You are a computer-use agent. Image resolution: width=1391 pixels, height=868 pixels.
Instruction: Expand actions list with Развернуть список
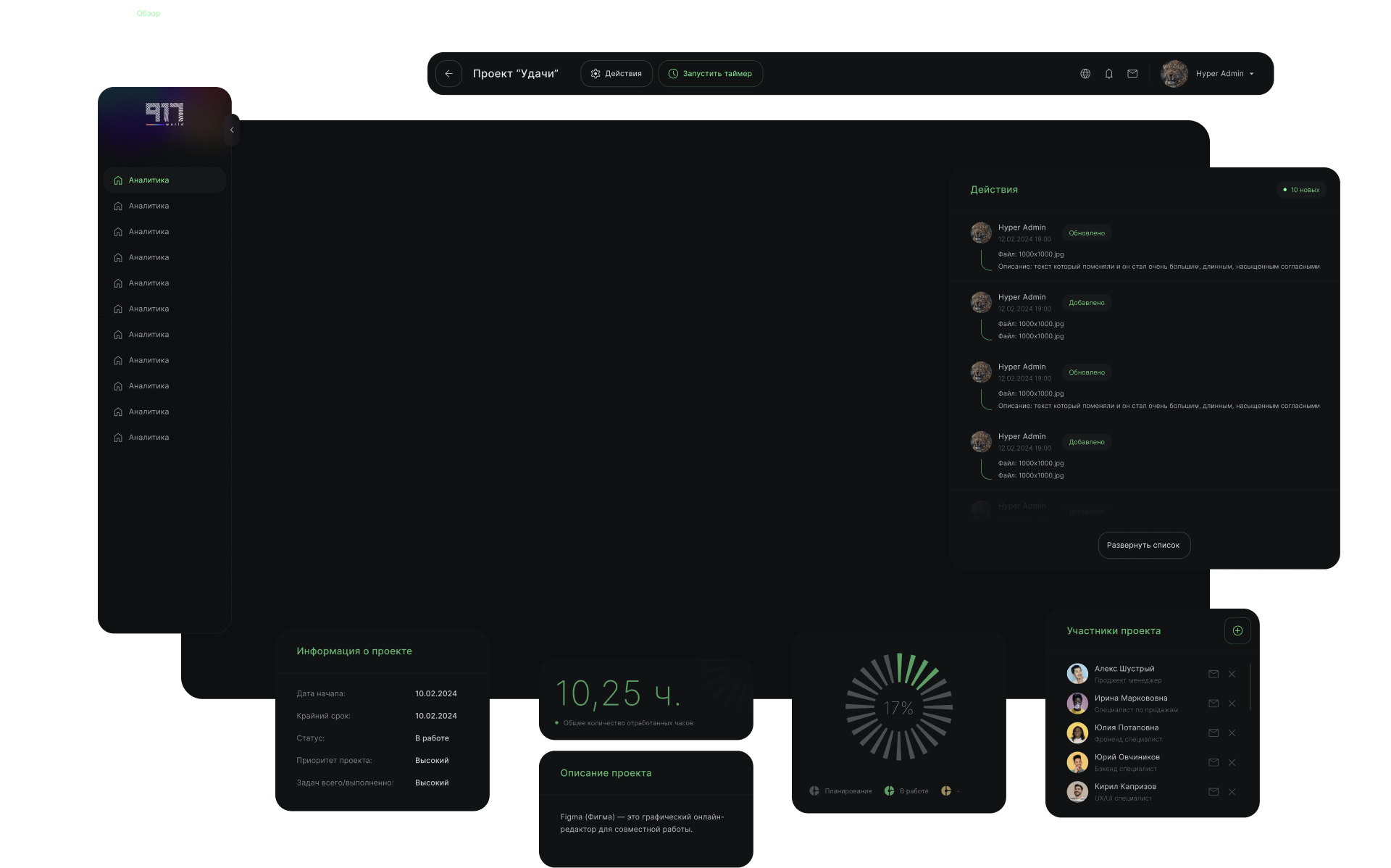tap(1143, 546)
